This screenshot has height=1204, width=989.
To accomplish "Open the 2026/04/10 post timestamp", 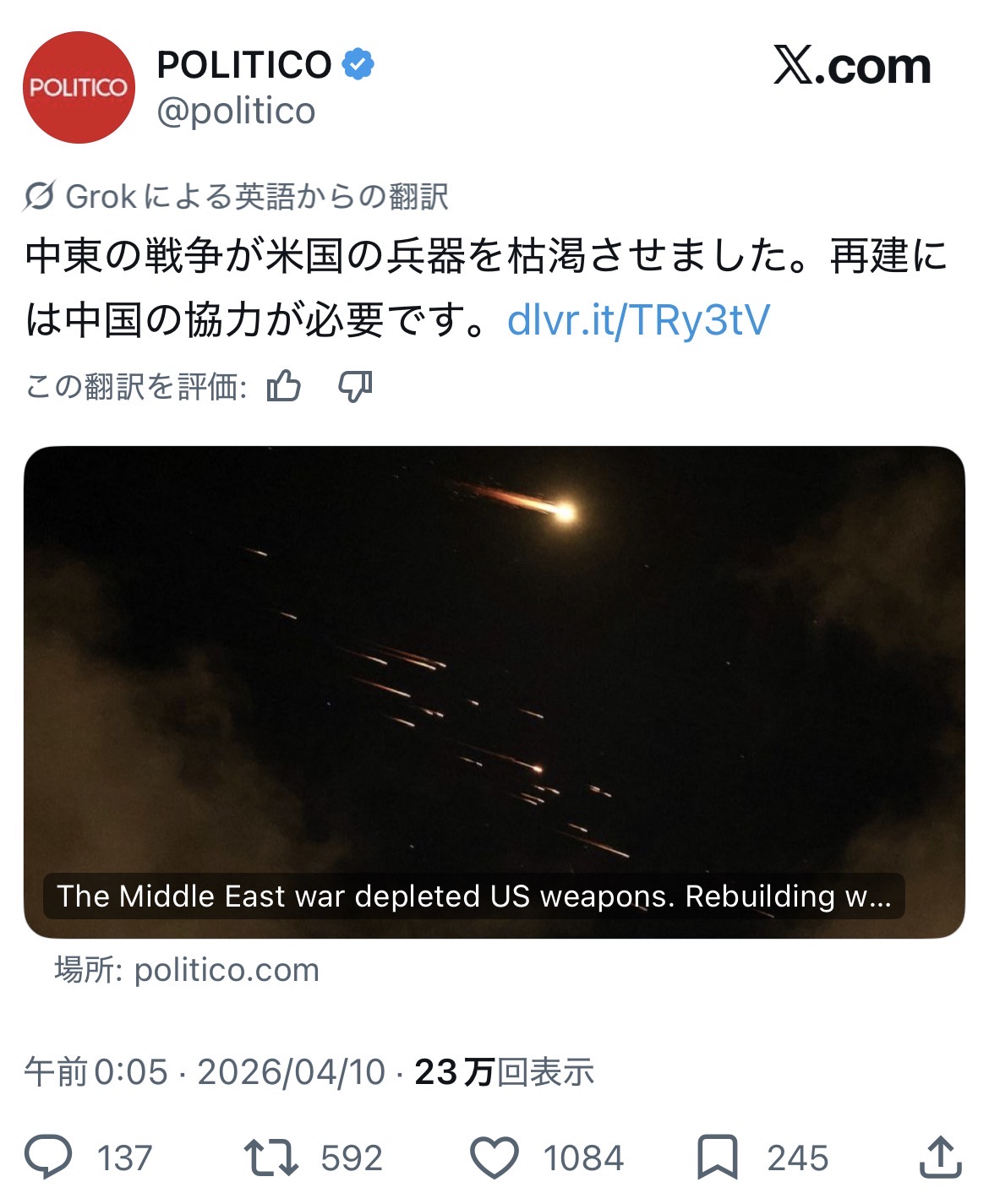I will 292,1072.
